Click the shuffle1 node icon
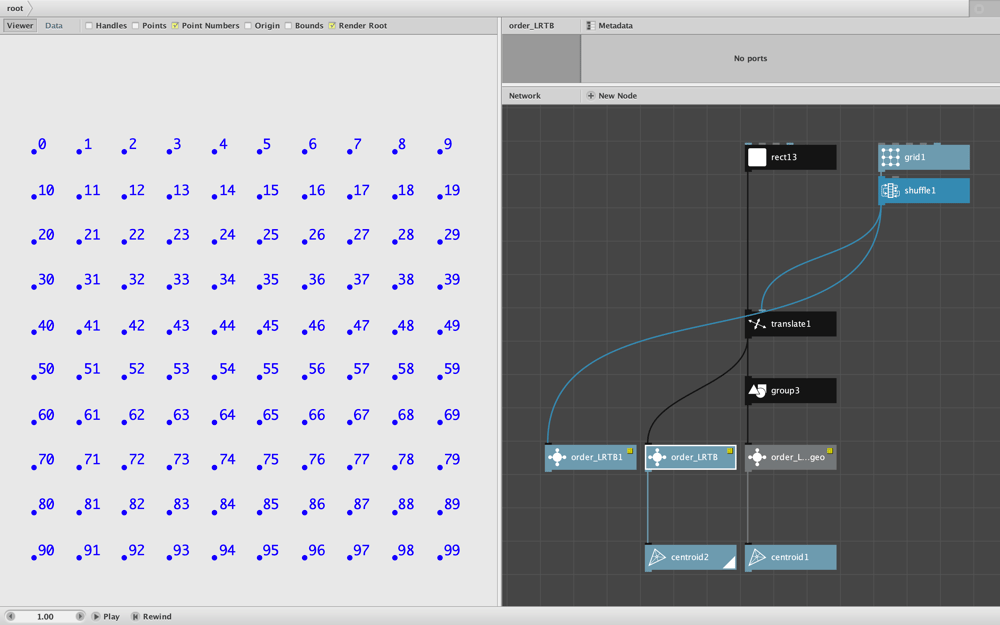 (x=890, y=191)
